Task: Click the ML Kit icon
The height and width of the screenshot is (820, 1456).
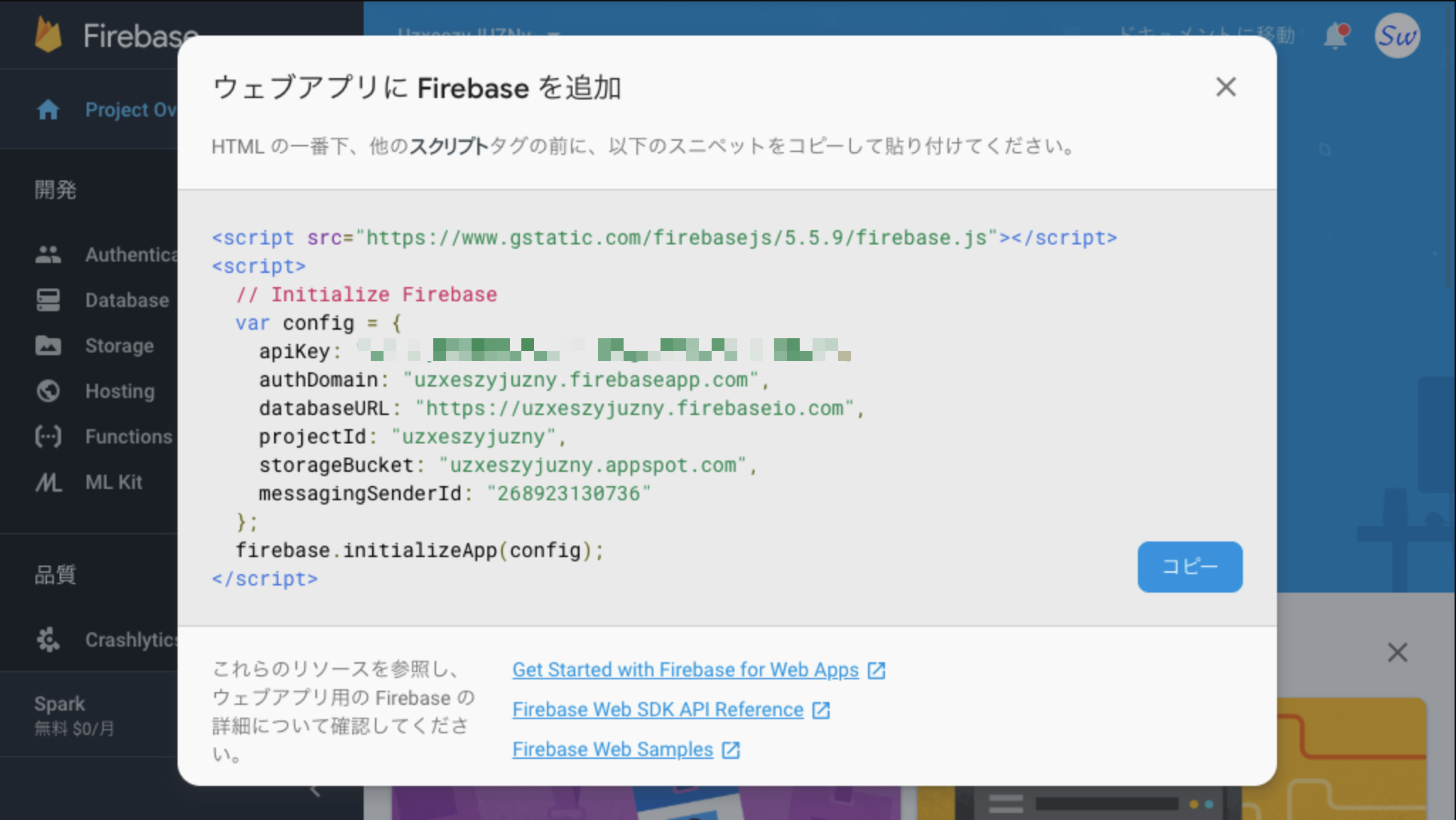Action: [x=48, y=482]
